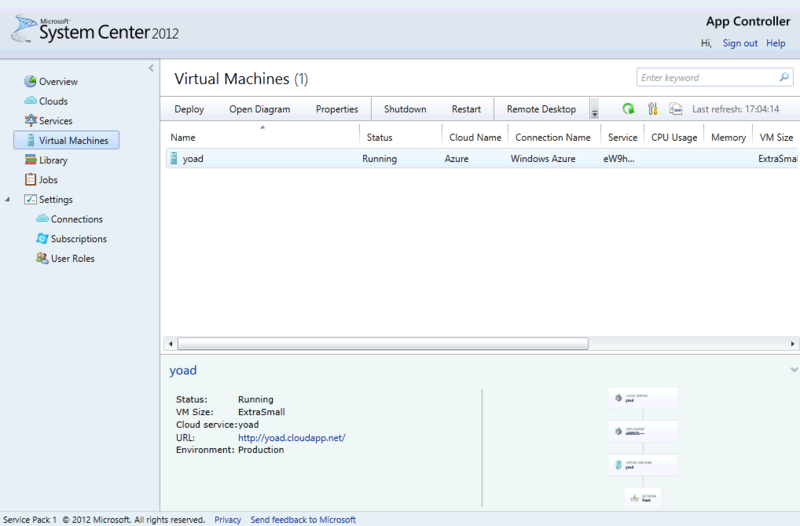Click the Privacy link in the footer
800x526 pixels.
click(x=228, y=519)
